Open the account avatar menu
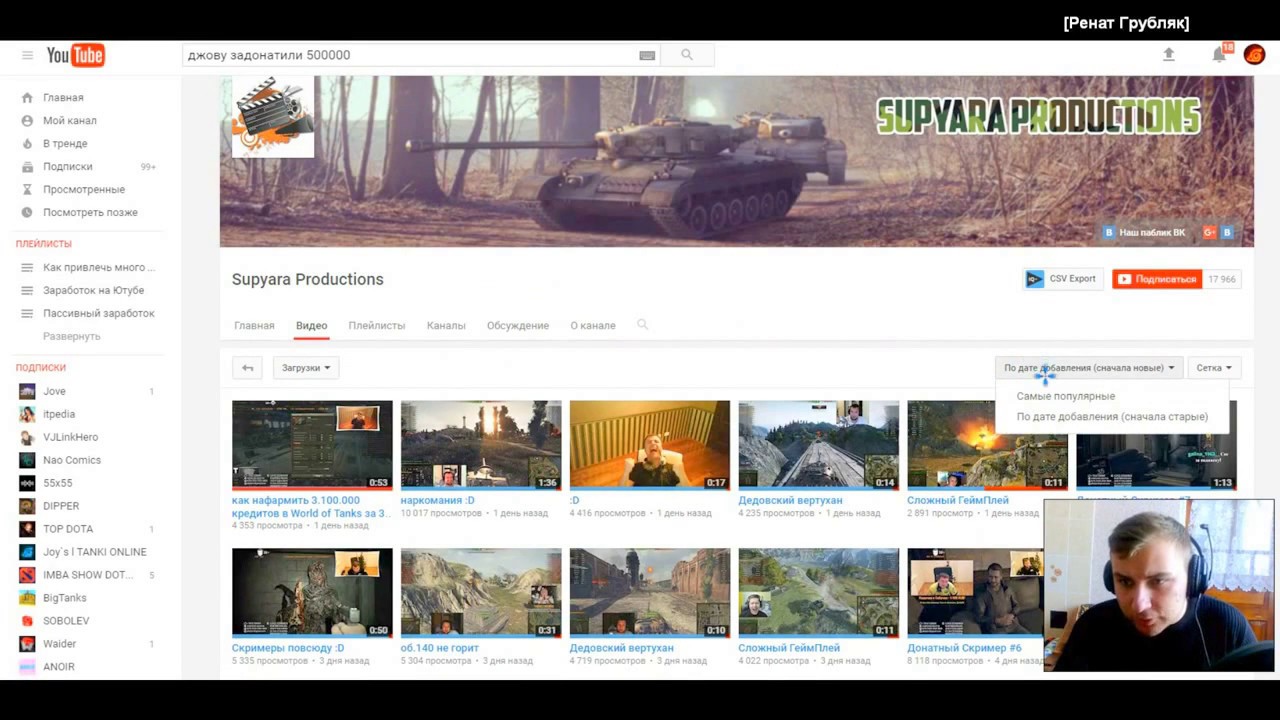Image resolution: width=1280 pixels, height=720 pixels. coord(1254,55)
